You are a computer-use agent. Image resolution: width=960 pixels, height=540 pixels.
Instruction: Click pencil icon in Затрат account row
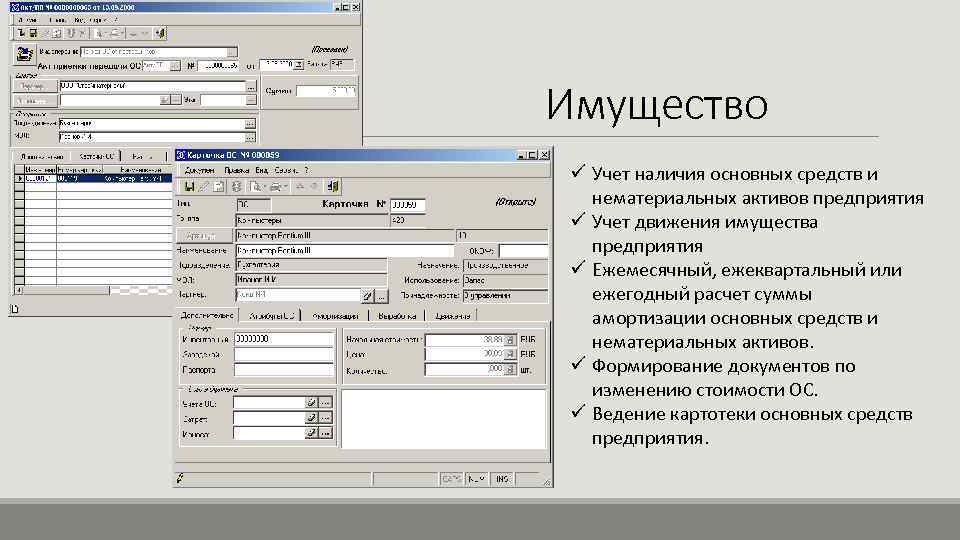(x=311, y=418)
